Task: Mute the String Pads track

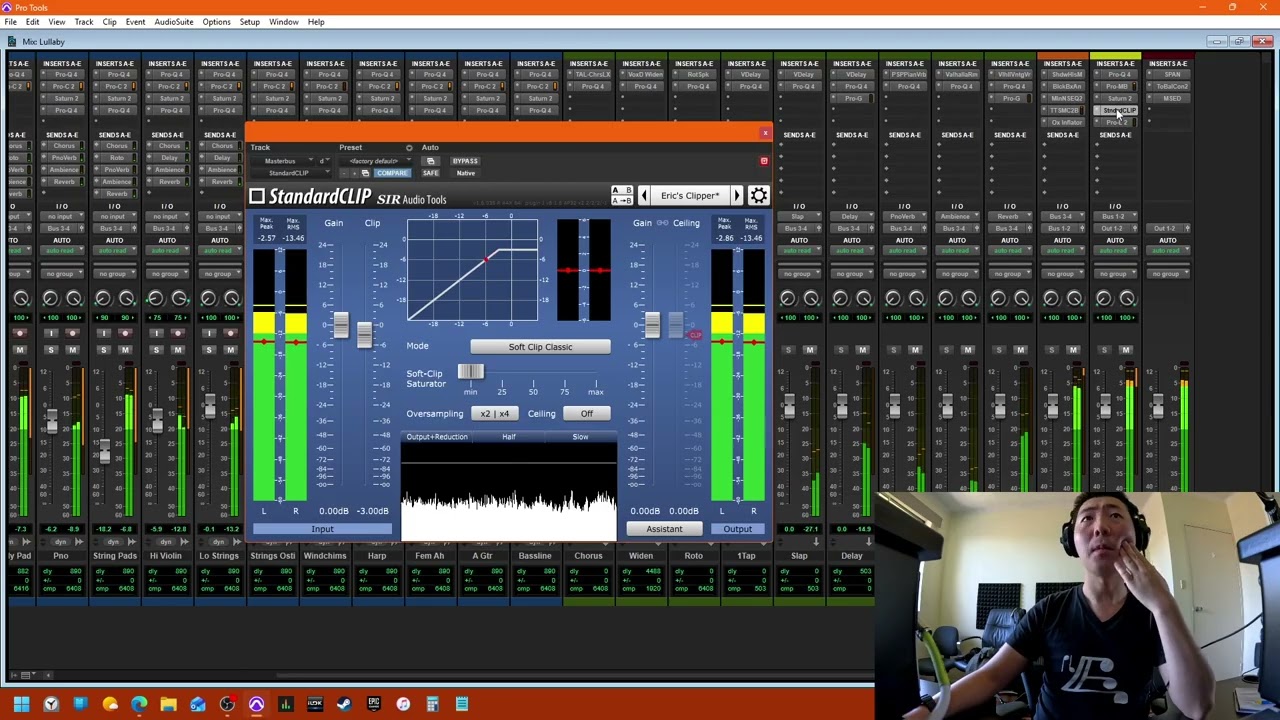Action: (x=125, y=350)
